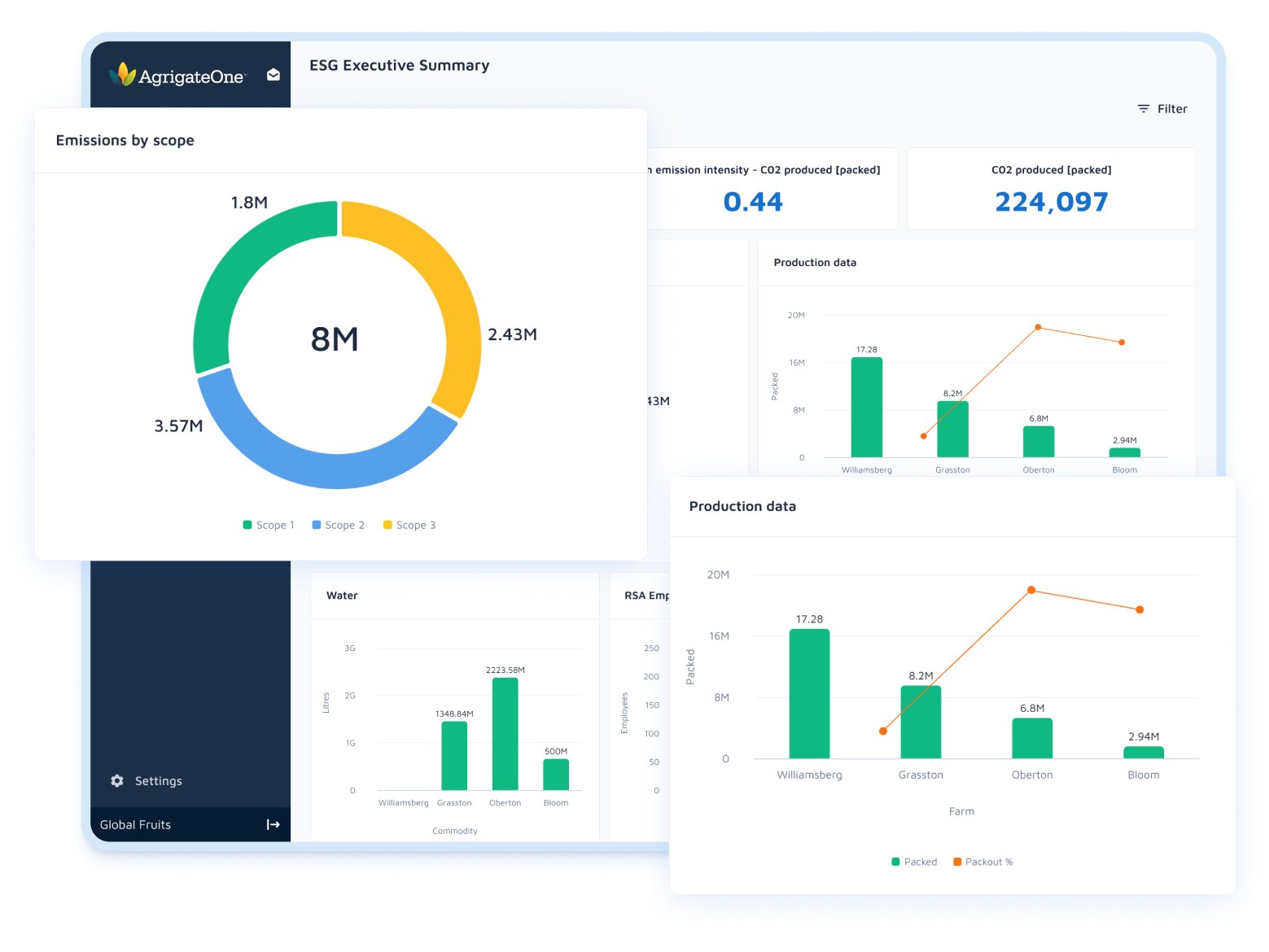This screenshot has width=1269, height=952.
Task: Click the orange Packout % legend dot
Action: click(x=957, y=862)
